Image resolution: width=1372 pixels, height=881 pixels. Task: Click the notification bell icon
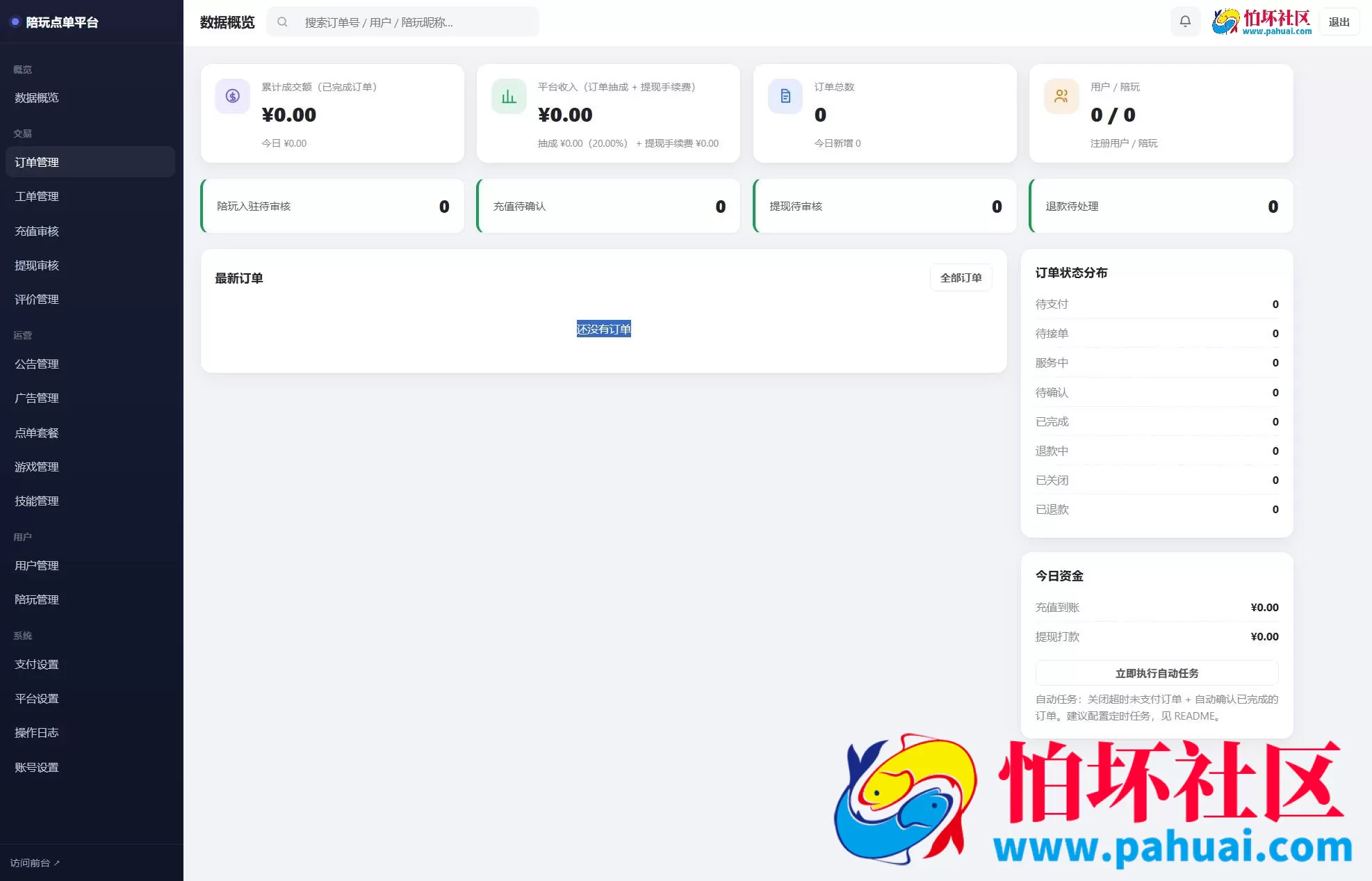coord(1185,22)
